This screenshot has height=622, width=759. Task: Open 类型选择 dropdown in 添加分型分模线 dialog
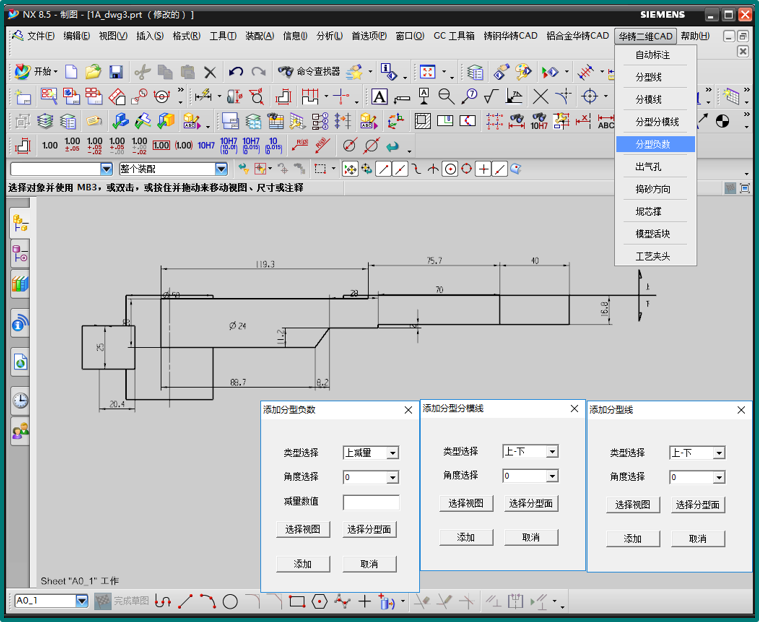click(552, 452)
